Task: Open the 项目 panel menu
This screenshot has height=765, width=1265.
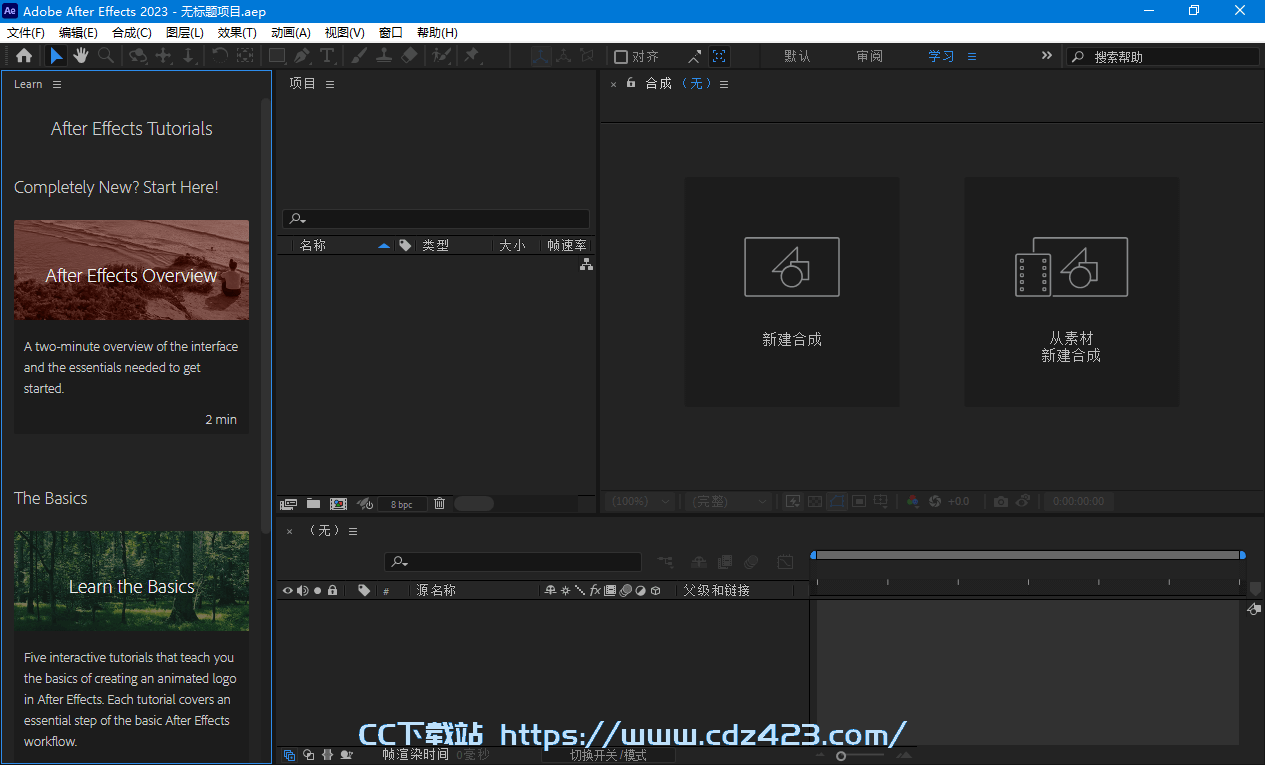Action: click(x=330, y=84)
